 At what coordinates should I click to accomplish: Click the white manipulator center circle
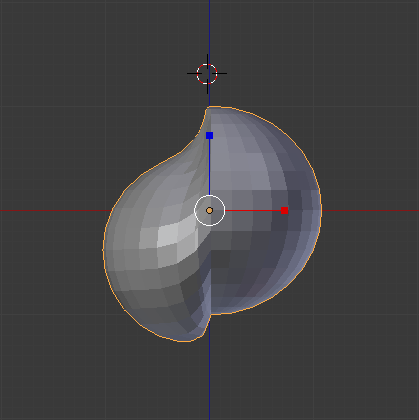click(209, 210)
